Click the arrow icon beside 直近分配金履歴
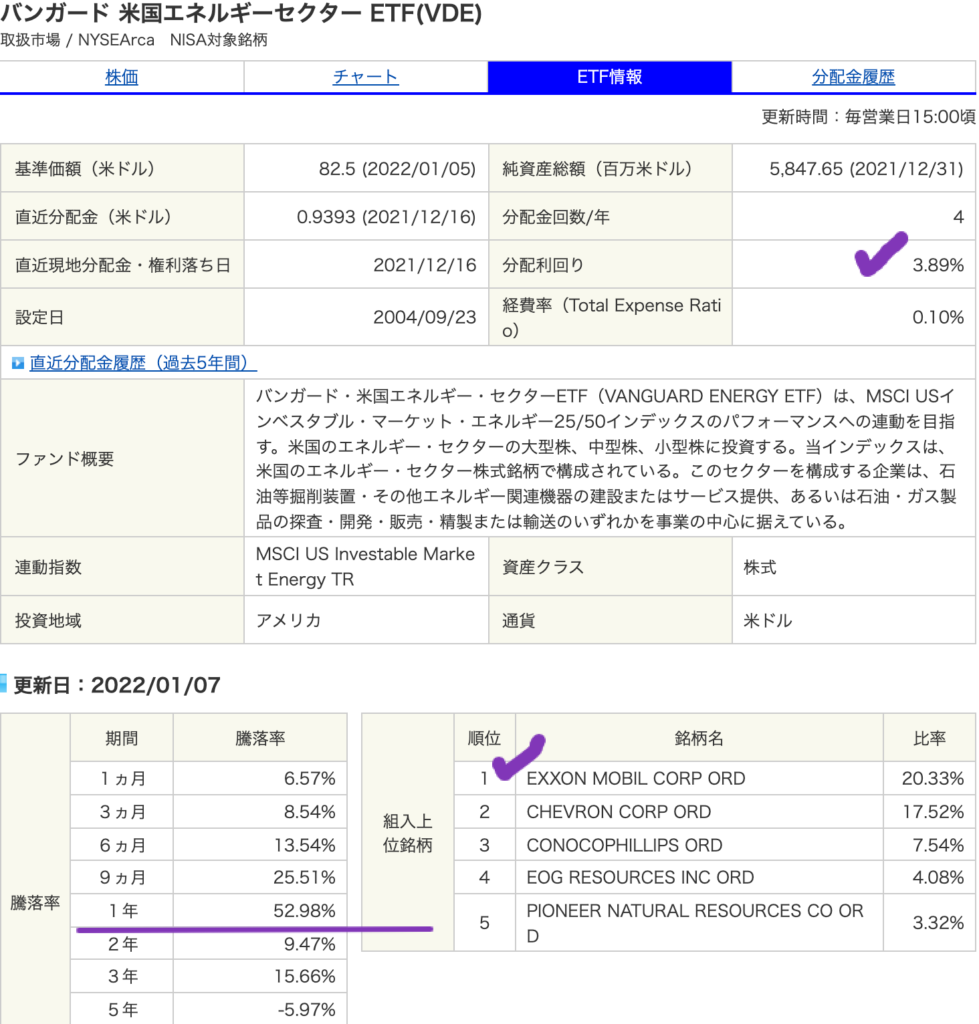 pyautogui.click(x=18, y=363)
